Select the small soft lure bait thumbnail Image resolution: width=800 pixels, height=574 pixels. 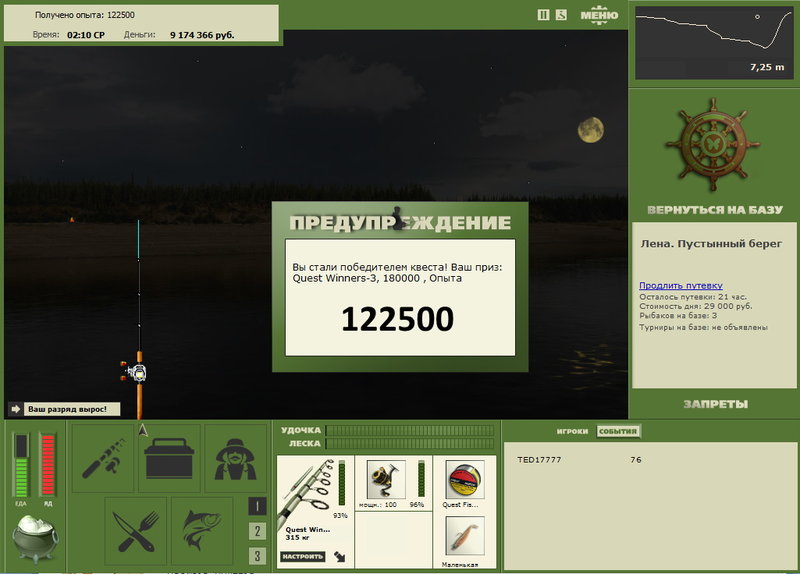(464, 536)
